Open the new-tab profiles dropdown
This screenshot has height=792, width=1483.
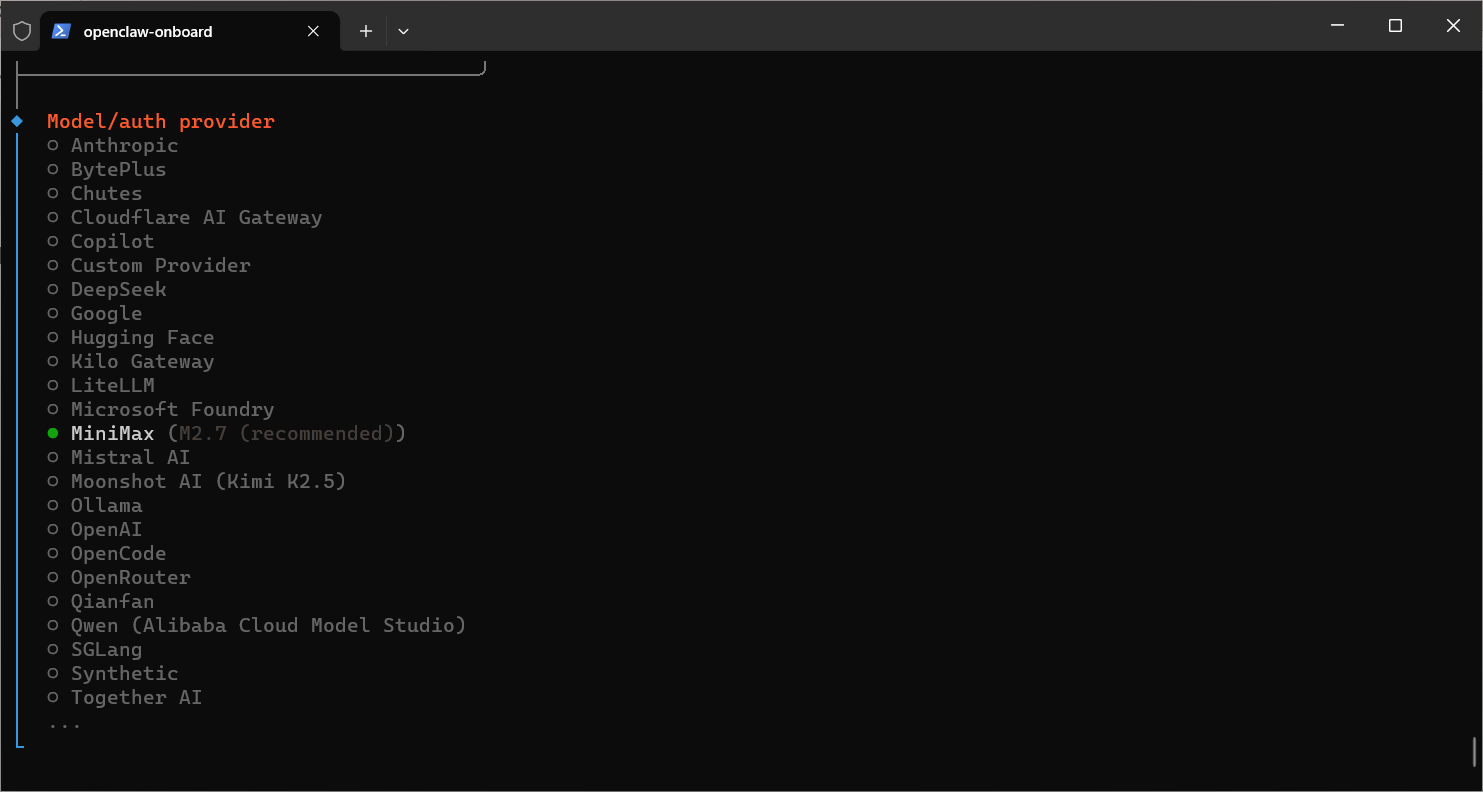[x=403, y=31]
